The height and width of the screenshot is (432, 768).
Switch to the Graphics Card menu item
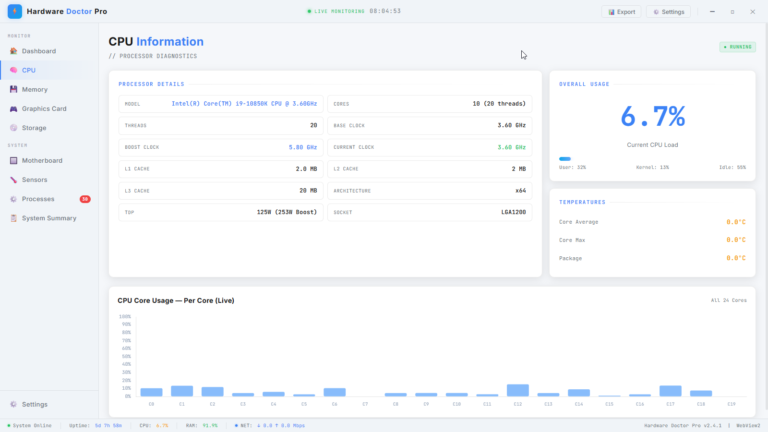(44, 109)
